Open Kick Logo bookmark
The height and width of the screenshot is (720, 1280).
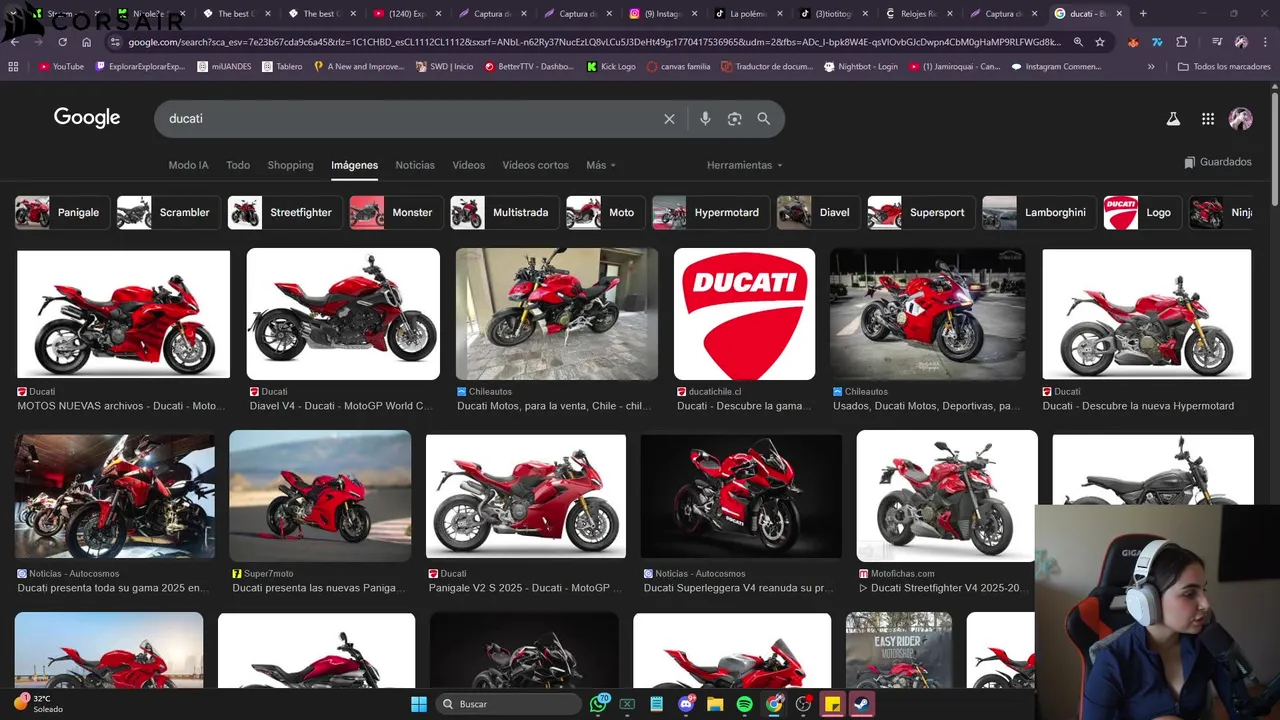tap(611, 66)
